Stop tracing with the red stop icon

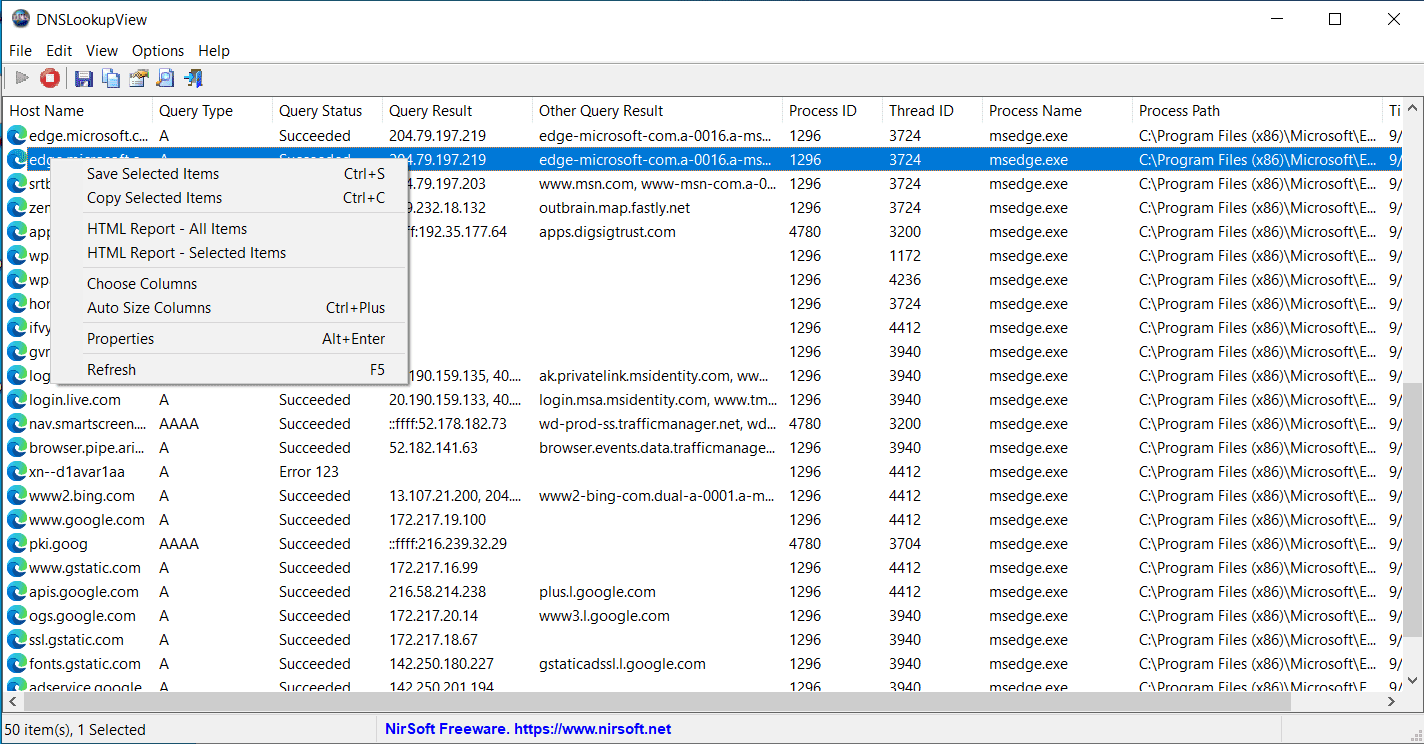point(50,78)
